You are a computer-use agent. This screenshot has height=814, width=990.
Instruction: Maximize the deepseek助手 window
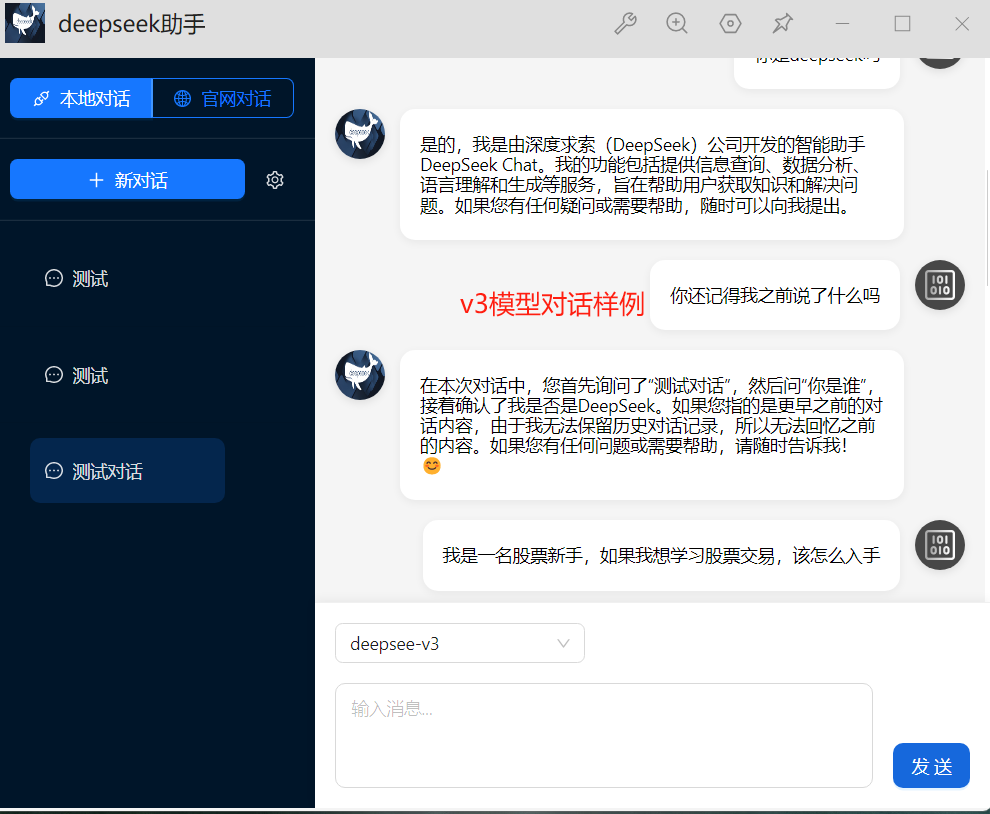(x=902, y=24)
